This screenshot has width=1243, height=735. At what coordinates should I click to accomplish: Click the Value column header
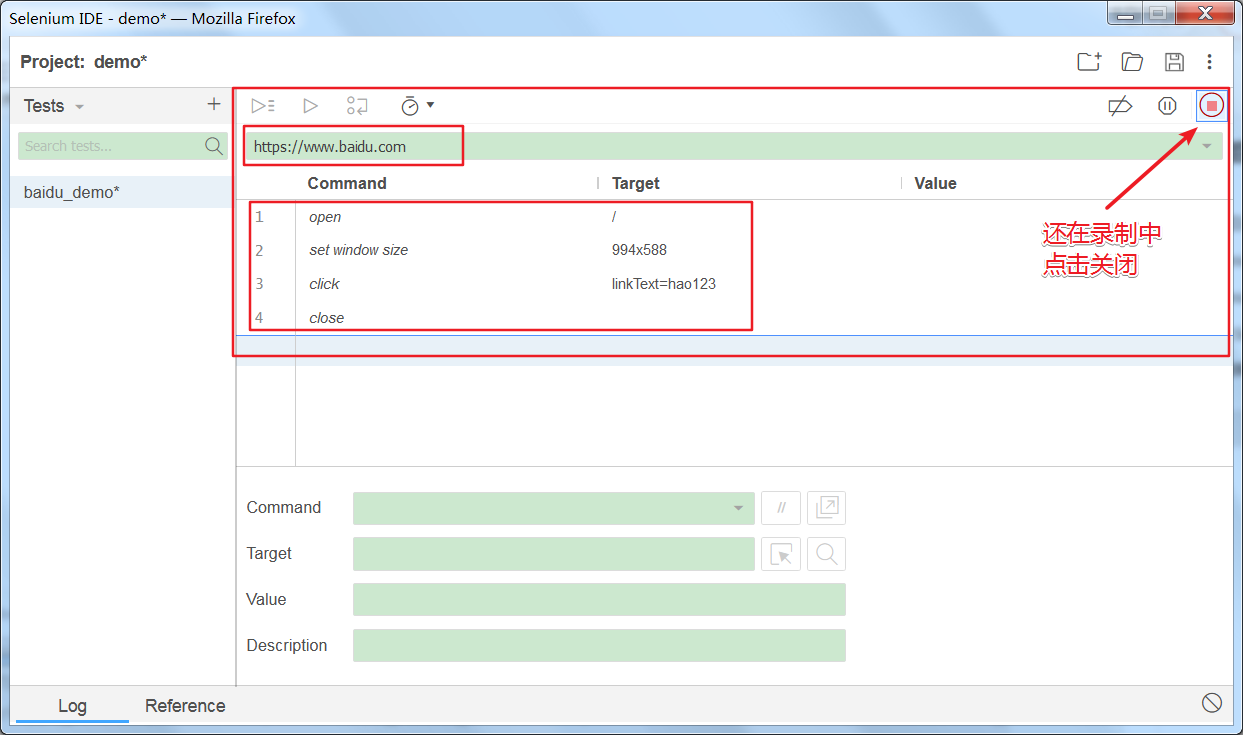coord(936,183)
